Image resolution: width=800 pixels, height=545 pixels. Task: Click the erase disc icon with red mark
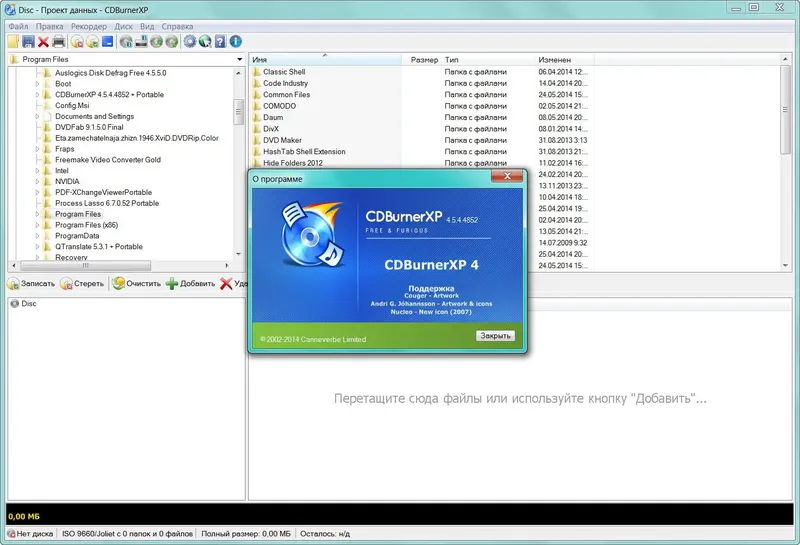(77, 42)
